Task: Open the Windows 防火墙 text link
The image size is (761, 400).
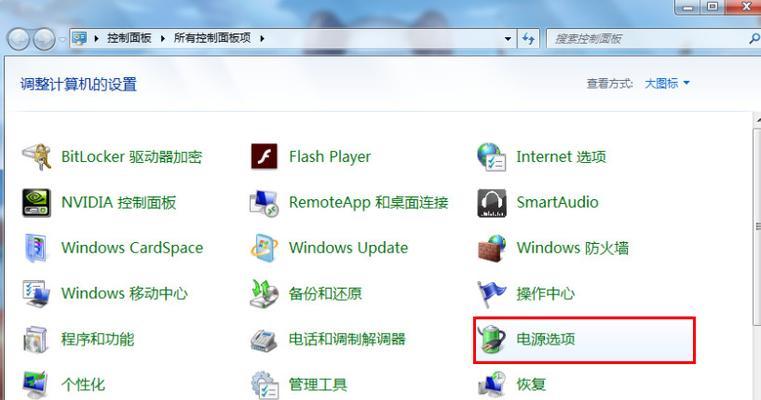Action: (573, 248)
